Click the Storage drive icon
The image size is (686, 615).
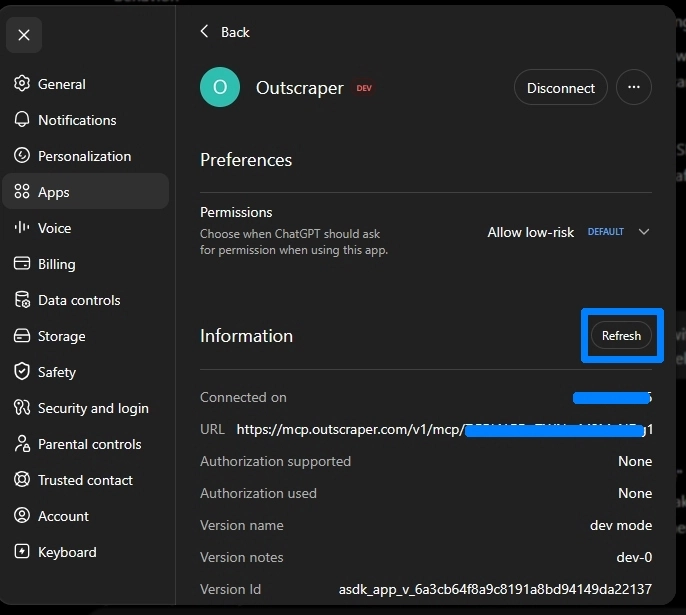tap(22, 336)
